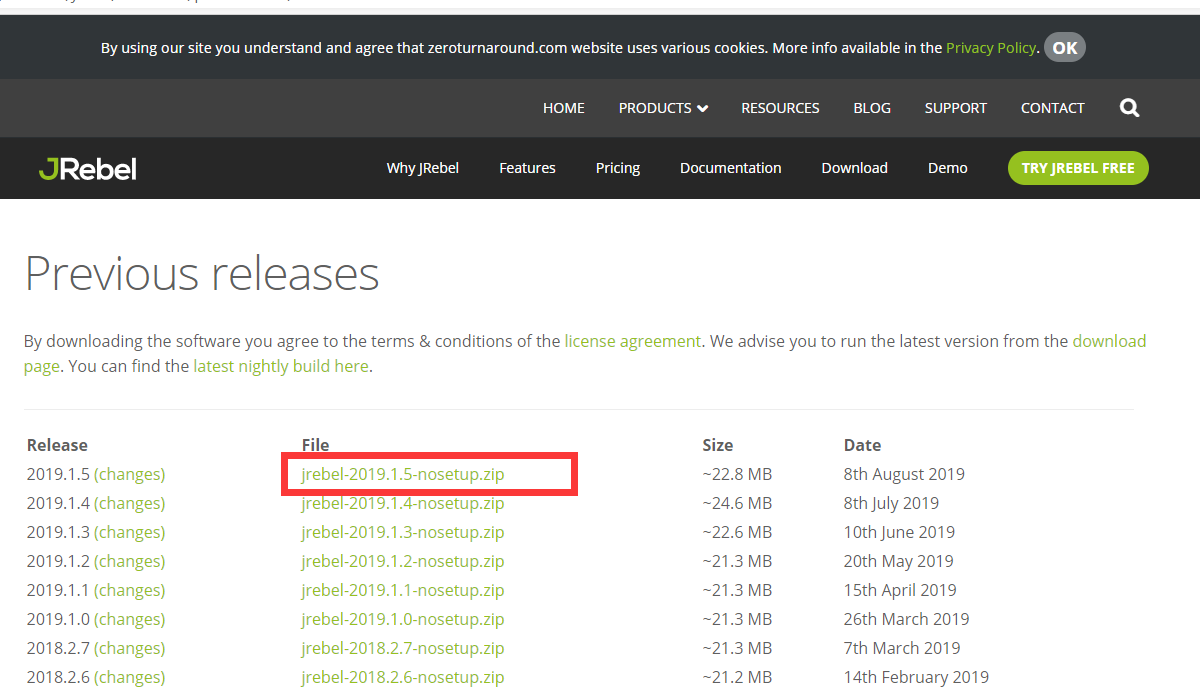Click the Release column header
This screenshot has height=693, width=1200.
point(57,445)
